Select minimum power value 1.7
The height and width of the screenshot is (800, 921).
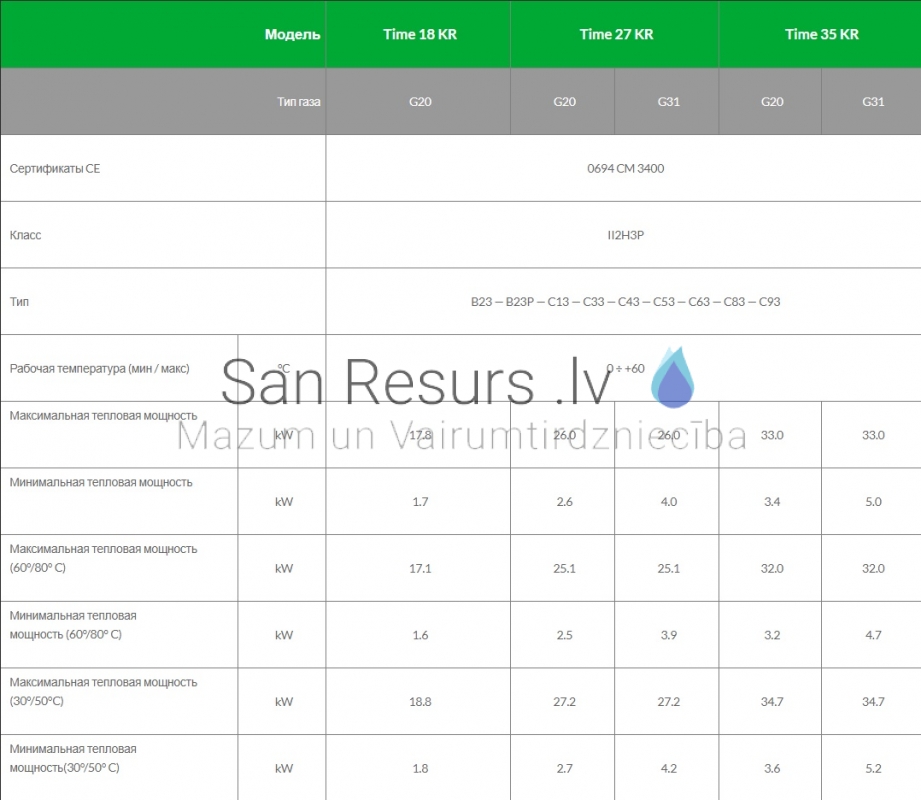(x=420, y=502)
